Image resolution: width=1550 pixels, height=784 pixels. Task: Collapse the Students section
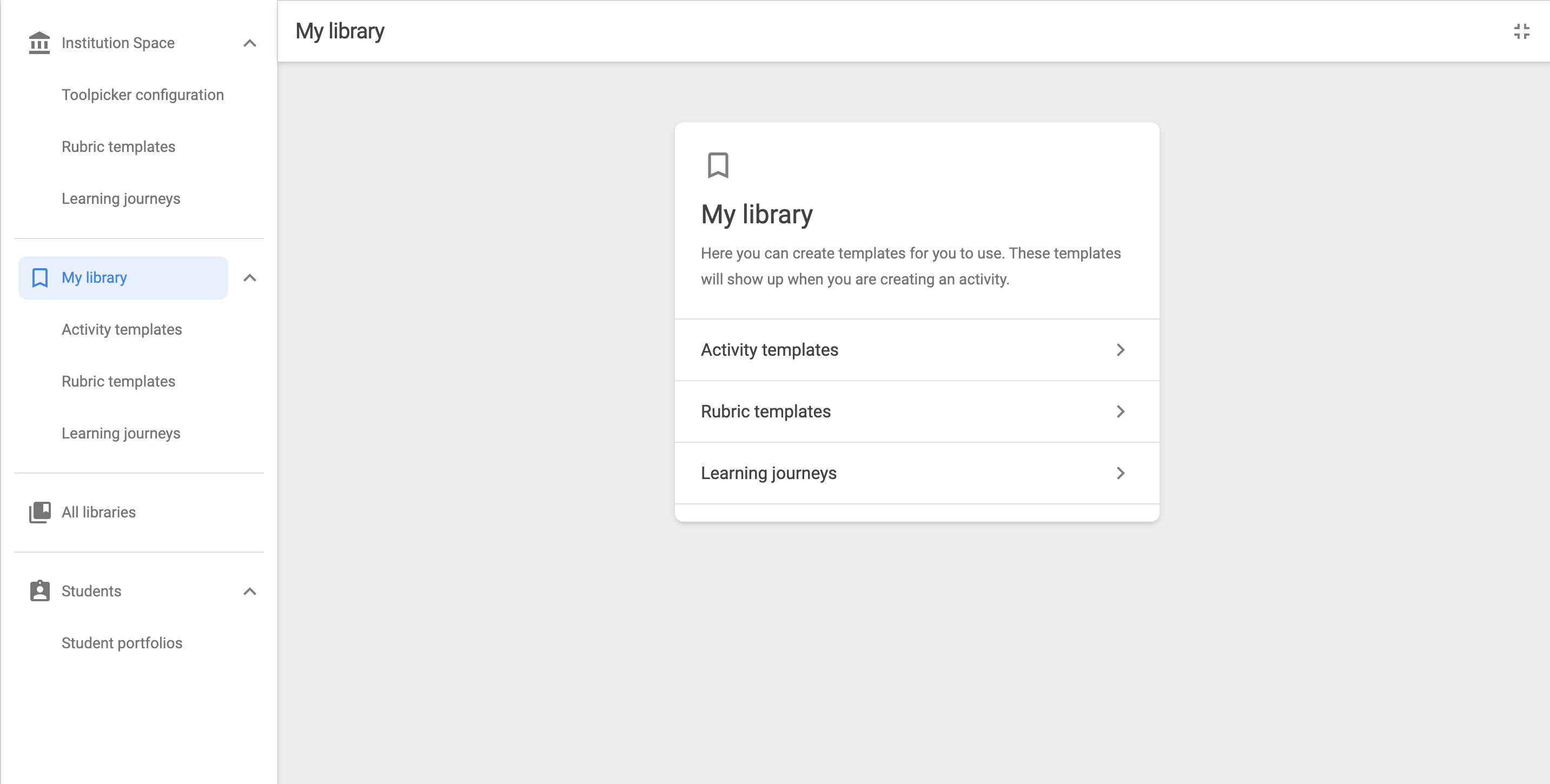click(250, 591)
